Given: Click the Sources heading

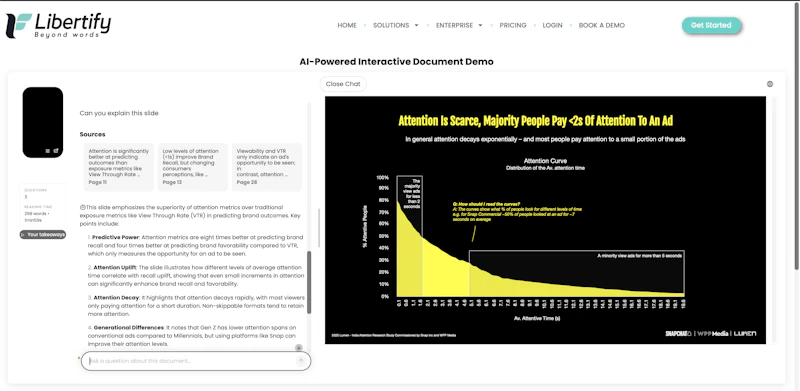Looking at the screenshot, I should pos(92,135).
